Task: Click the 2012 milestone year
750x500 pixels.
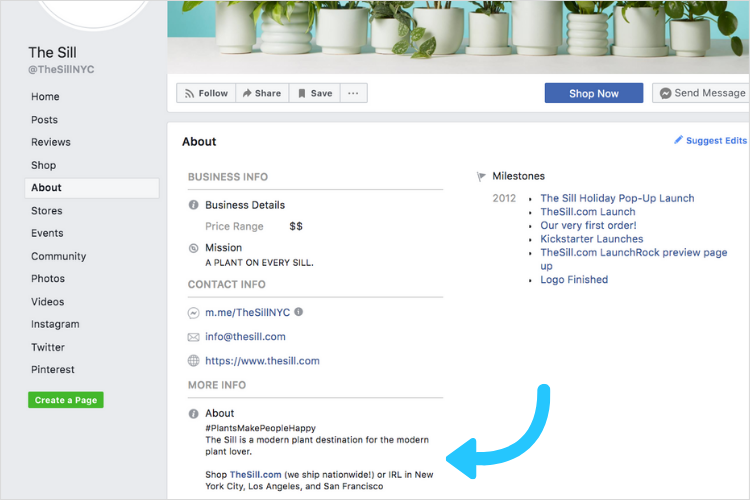Action: coord(504,198)
